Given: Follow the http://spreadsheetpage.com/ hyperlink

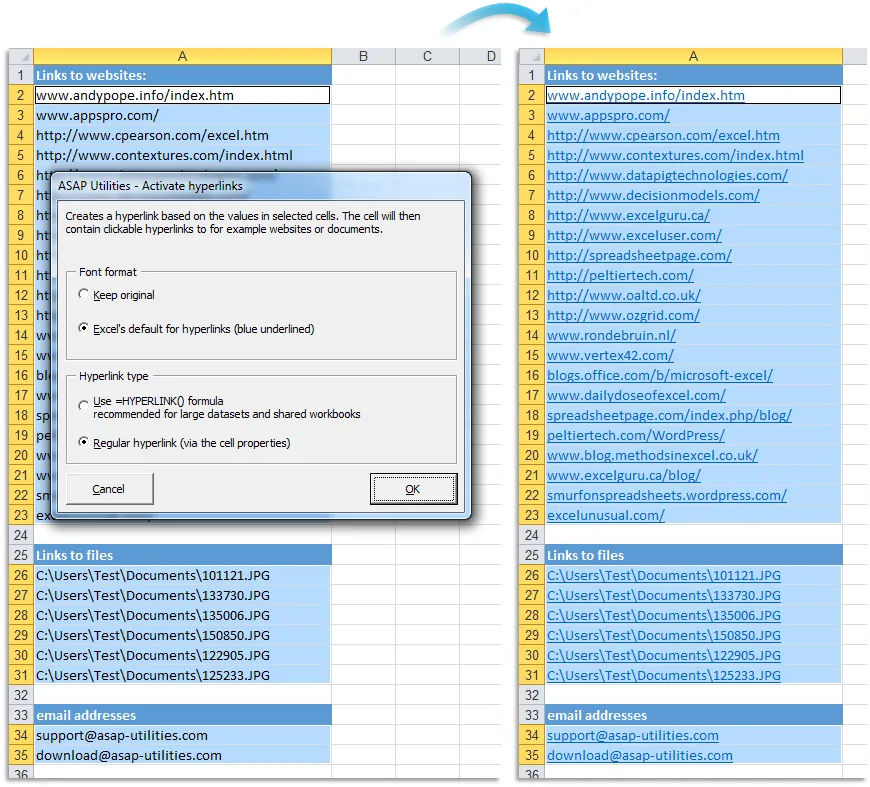Looking at the screenshot, I should [x=639, y=255].
